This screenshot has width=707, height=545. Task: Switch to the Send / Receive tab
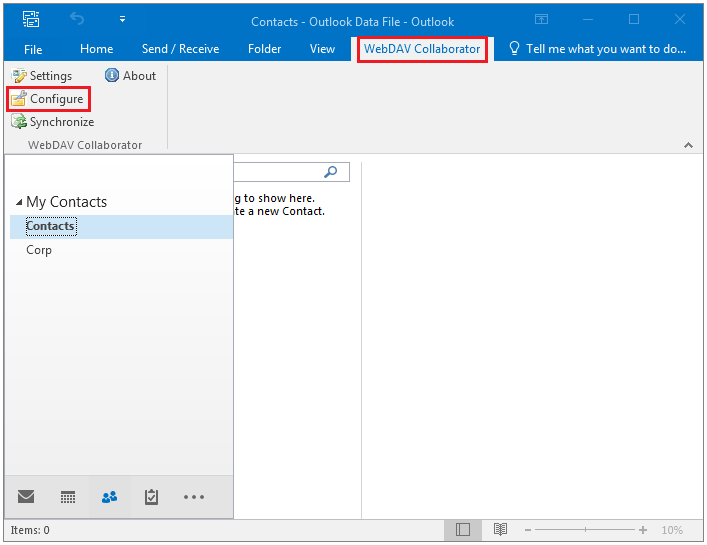pyautogui.click(x=180, y=49)
